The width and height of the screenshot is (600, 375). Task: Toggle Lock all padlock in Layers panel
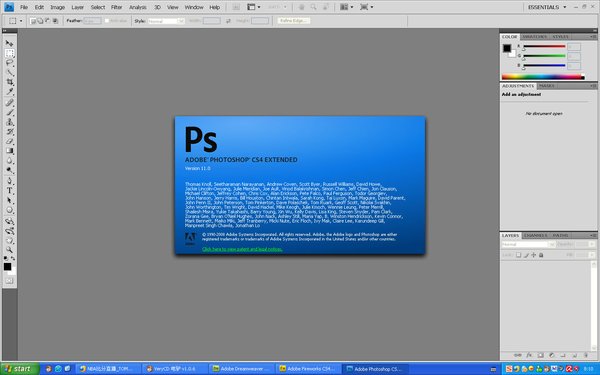(541, 255)
